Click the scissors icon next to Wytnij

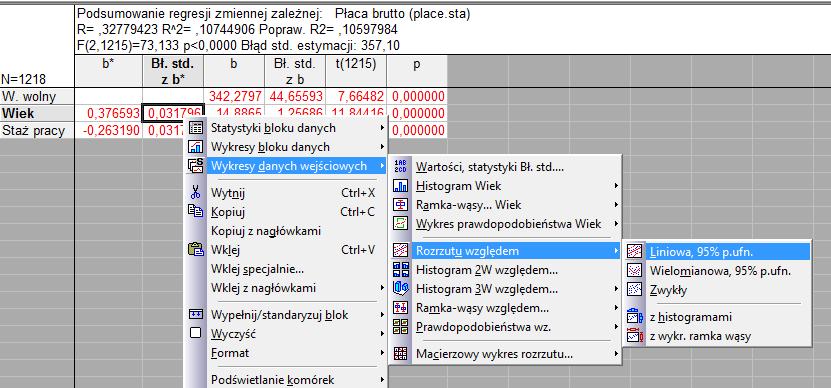click(196, 192)
